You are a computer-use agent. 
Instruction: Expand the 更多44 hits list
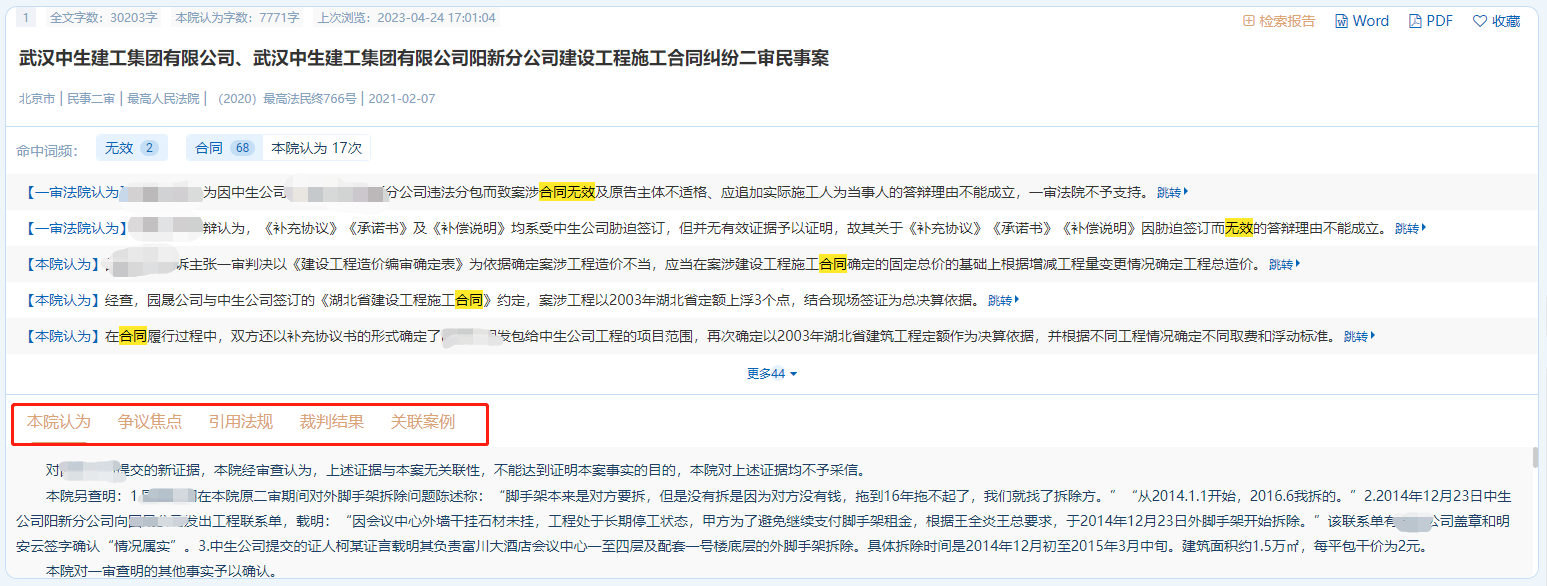pyautogui.click(x=772, y=374)
